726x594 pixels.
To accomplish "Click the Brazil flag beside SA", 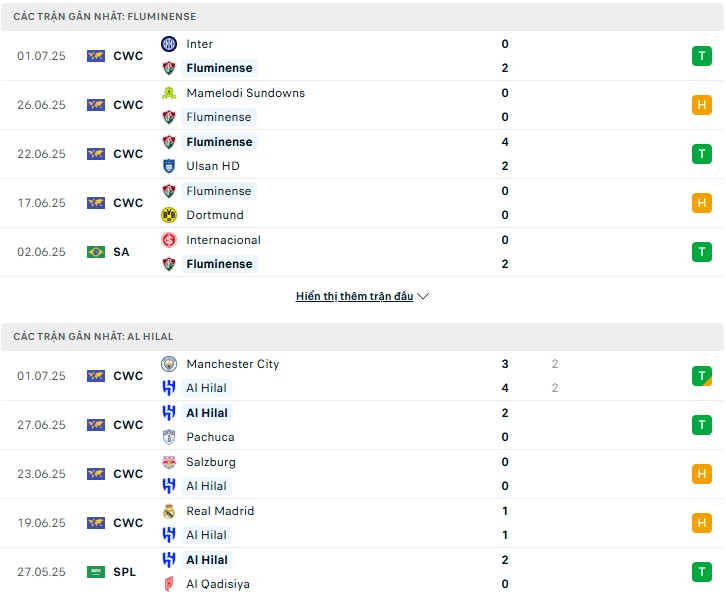I will 96,252.
